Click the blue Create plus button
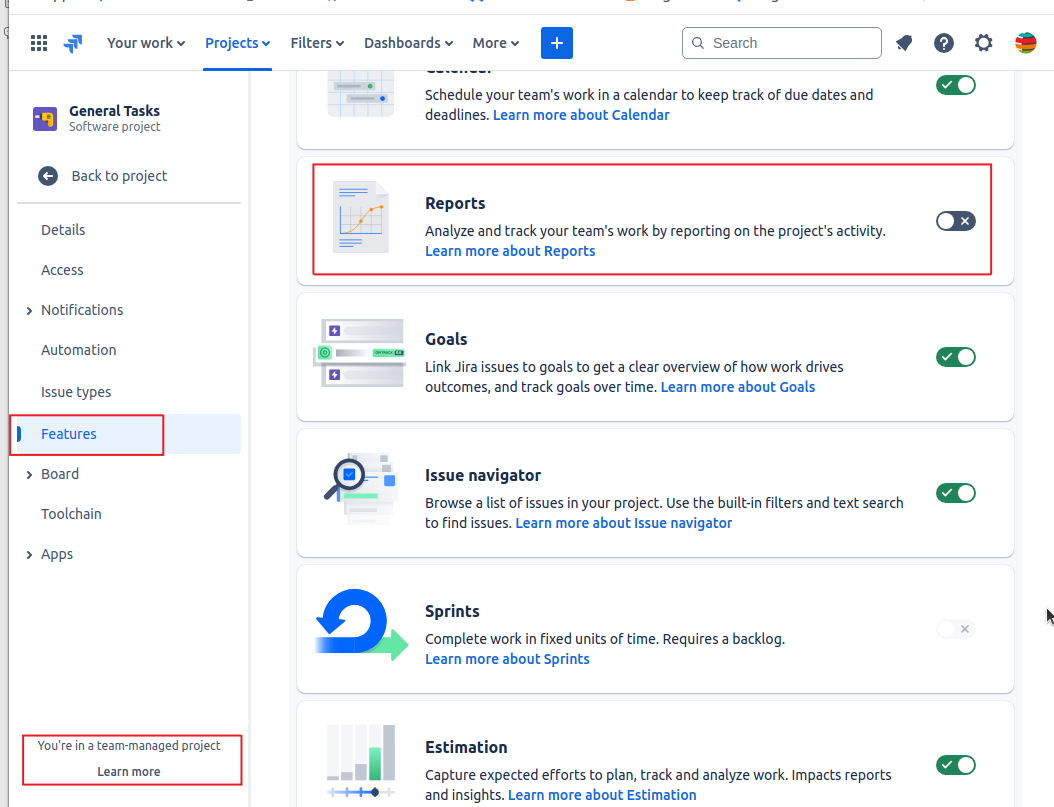Screen dimensions: 1054x807 tap(556, 43)
